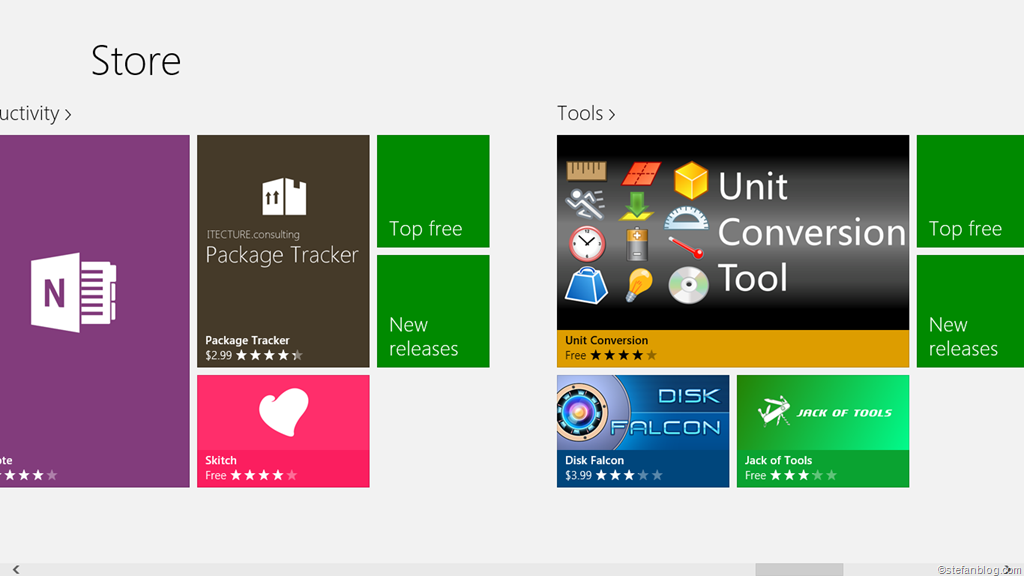Open the Package Tracker box icon tile

(x=284, y=196)
